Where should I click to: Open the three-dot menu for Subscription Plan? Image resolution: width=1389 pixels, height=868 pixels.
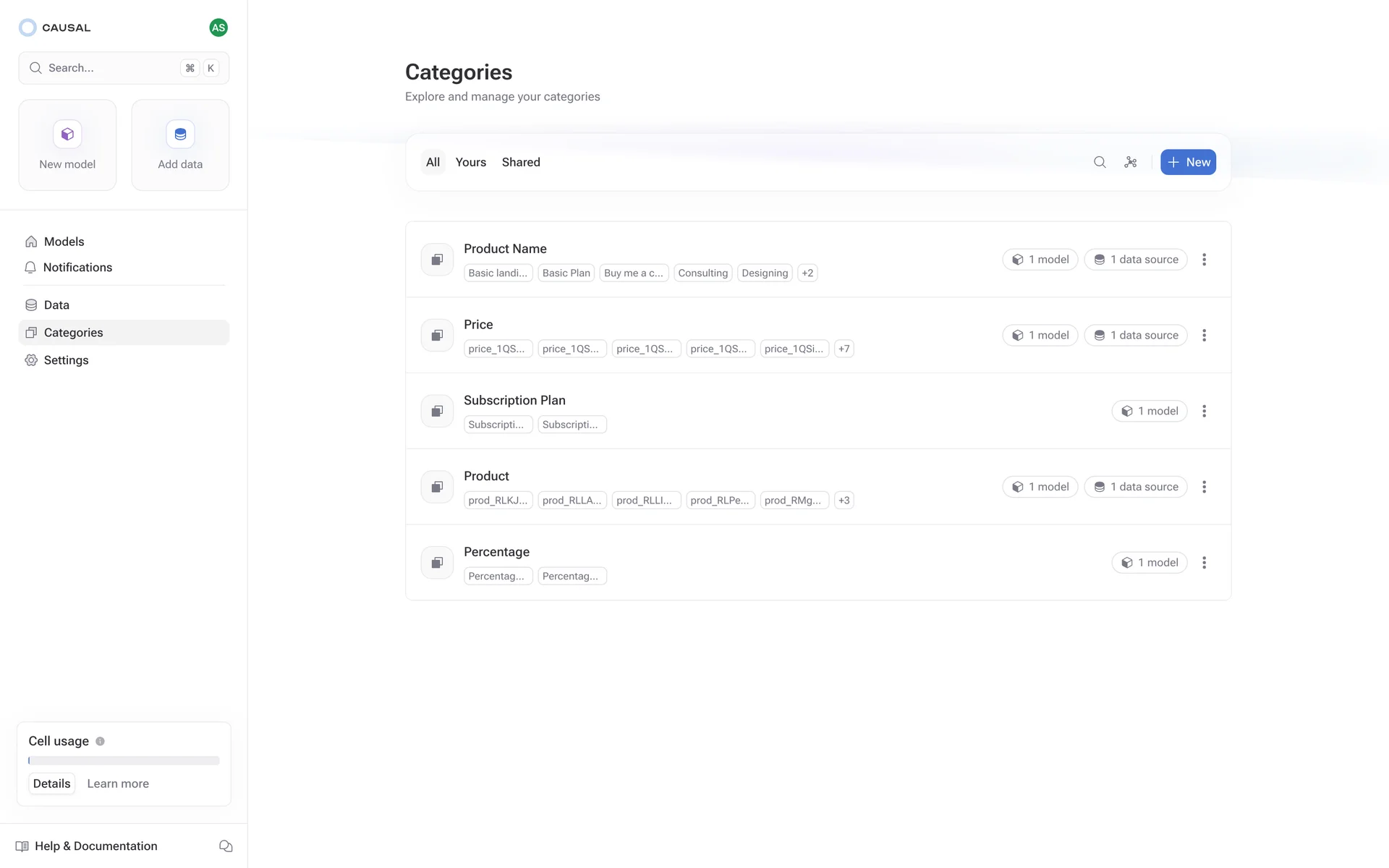pyautogui.click(x=1205, y=411)
